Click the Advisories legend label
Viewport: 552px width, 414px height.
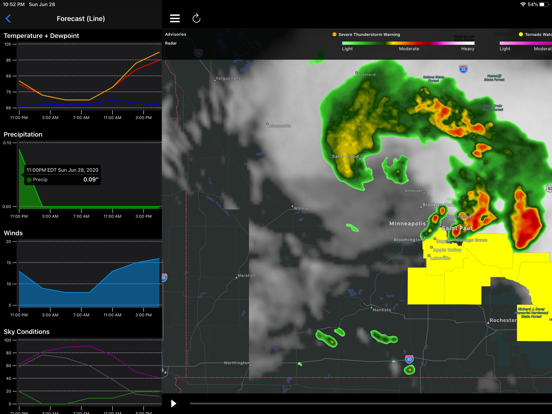175,34
